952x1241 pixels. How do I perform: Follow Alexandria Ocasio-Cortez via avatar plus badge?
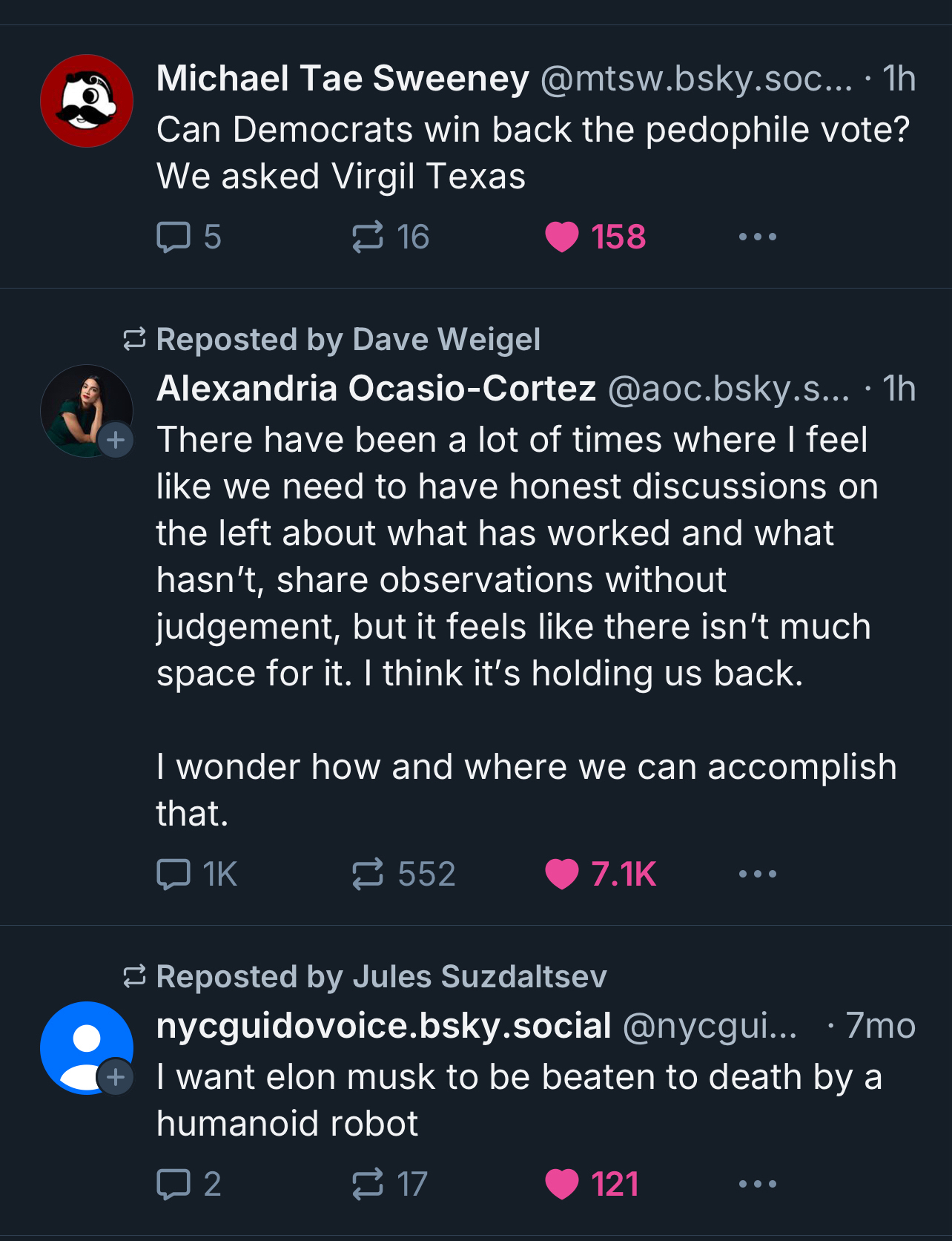[116, 440]
